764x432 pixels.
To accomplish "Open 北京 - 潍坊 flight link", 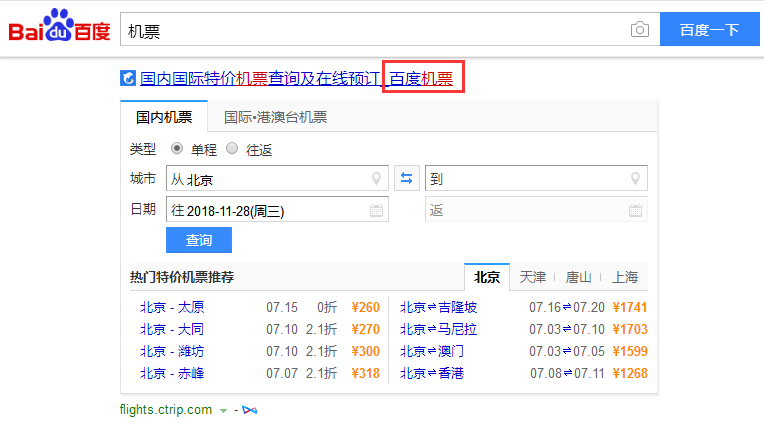I will click(x=172, y=351).
